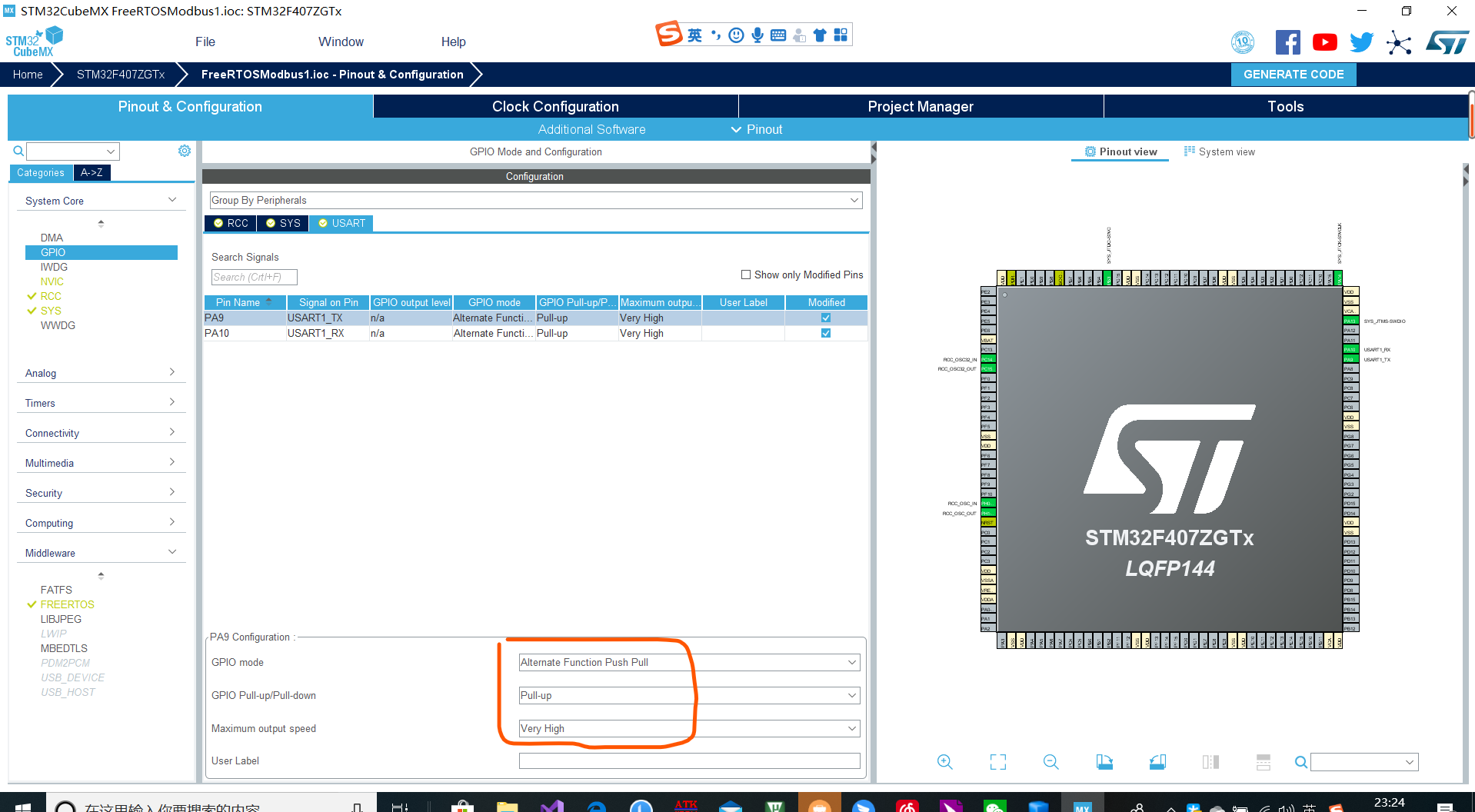Switch to the Clock Configuration tab

point(554,106)
